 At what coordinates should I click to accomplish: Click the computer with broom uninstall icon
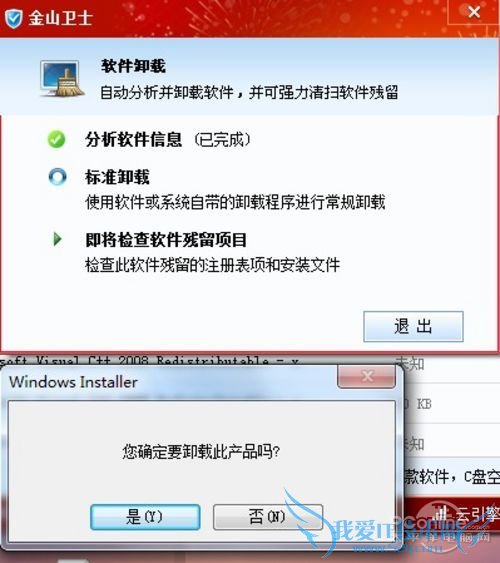[x=62, y=79]
